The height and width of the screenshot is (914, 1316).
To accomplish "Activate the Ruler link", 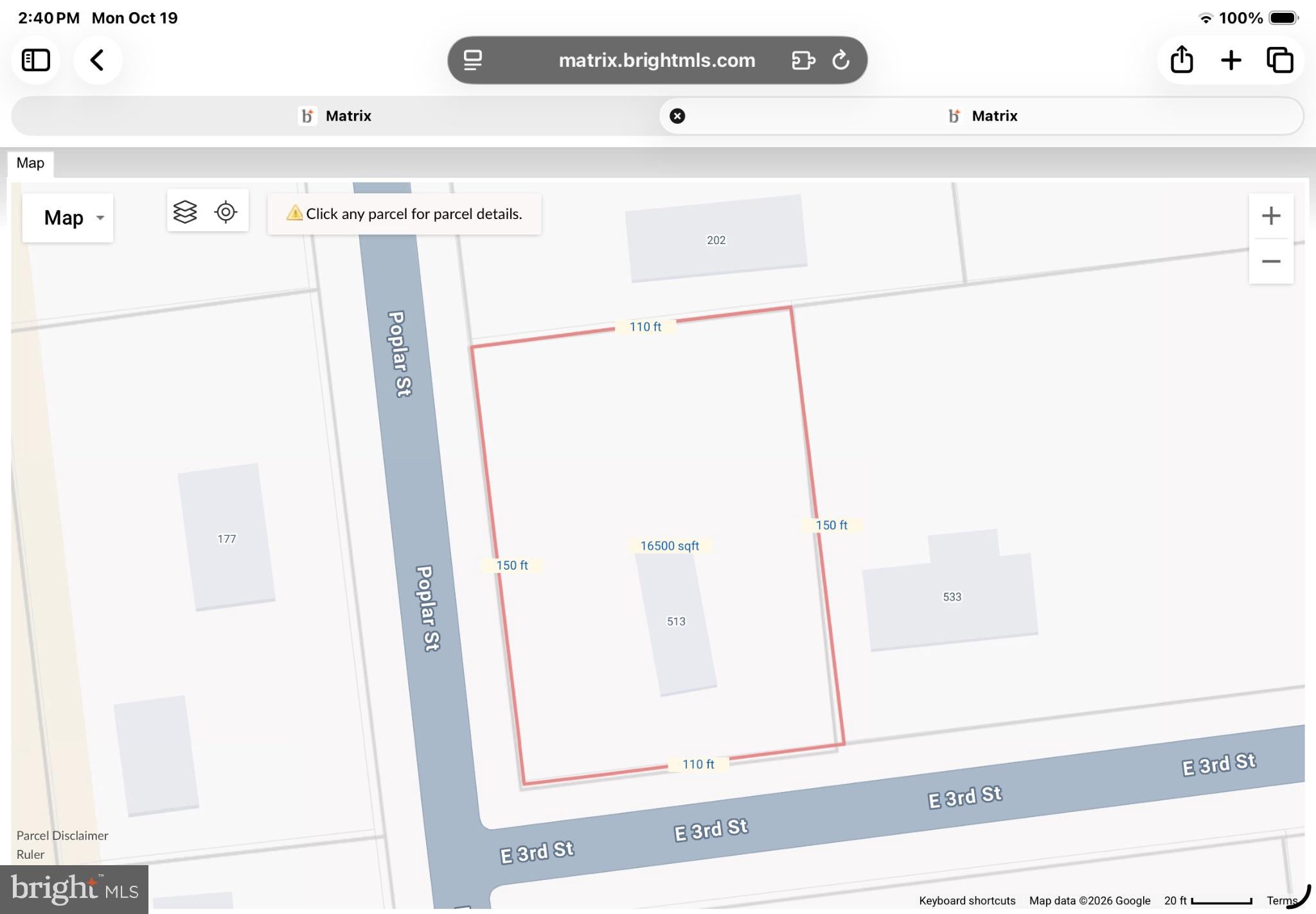I will 30,854.
